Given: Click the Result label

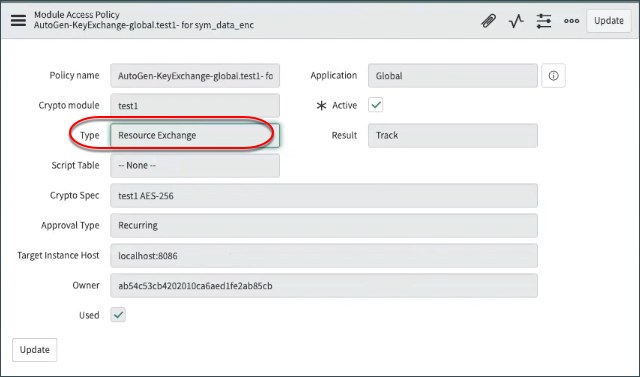Looking at the screenshot, I should (x=344, y=135).
